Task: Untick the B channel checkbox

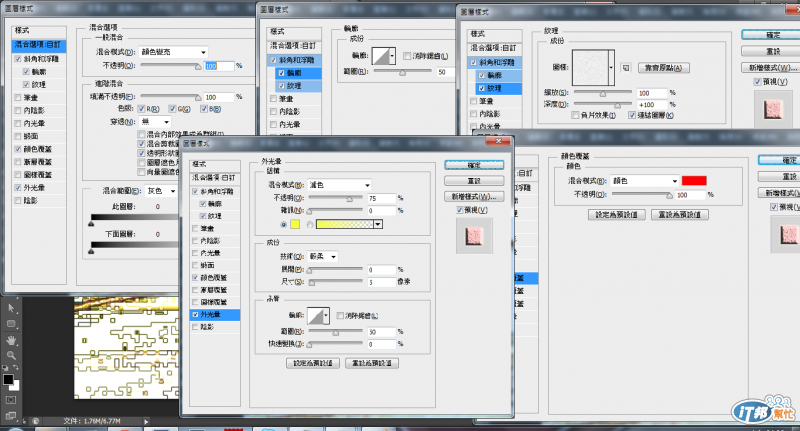Action: click(x=204, y=109)
